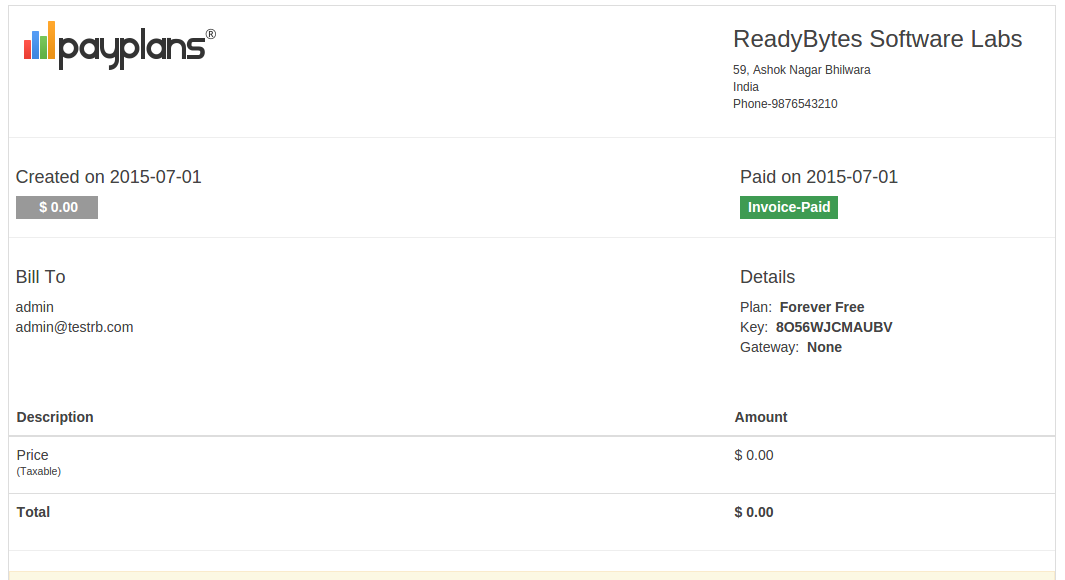This screenshot has width=1065, height=580.
Task: Click the Price row description
Action: point(33,455)
